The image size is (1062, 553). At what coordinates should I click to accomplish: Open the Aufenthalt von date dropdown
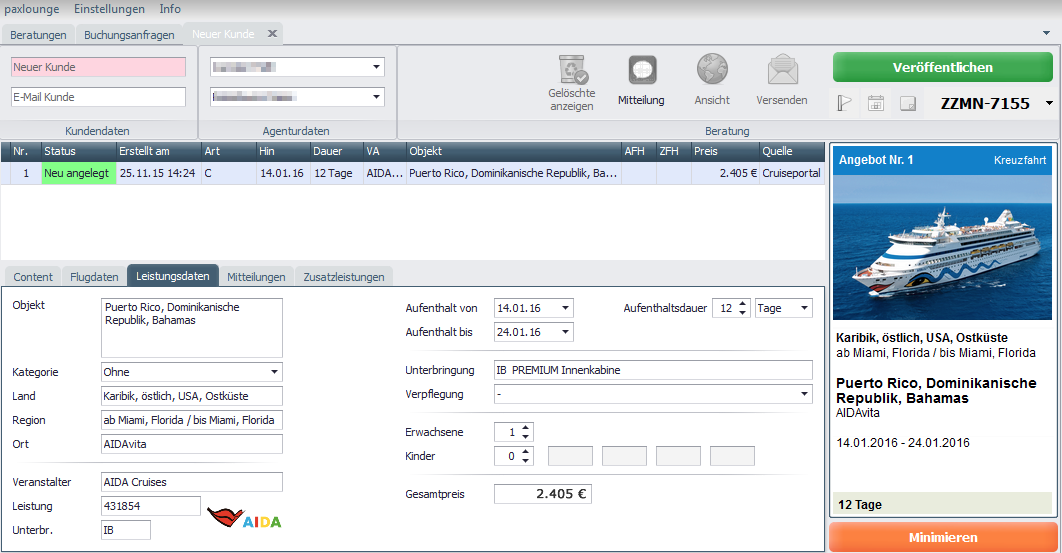[x=565, y=308]
